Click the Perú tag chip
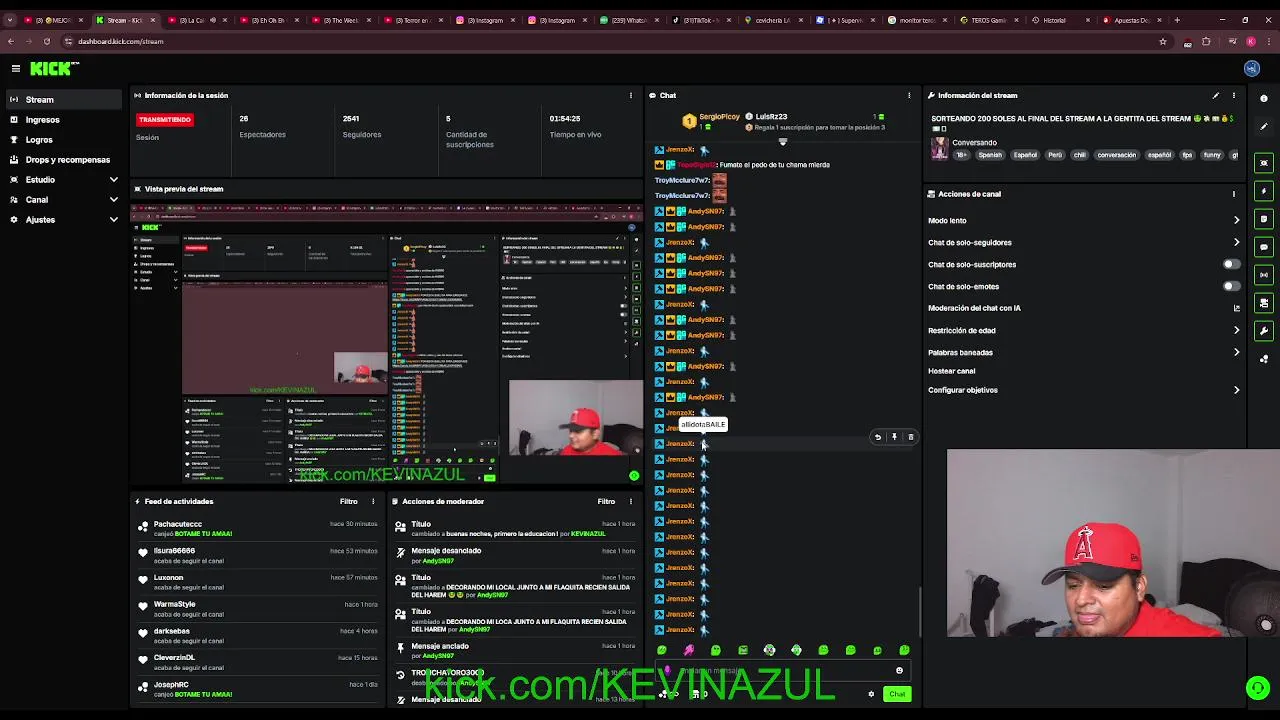1280x720 pixels. point(1055,155)
